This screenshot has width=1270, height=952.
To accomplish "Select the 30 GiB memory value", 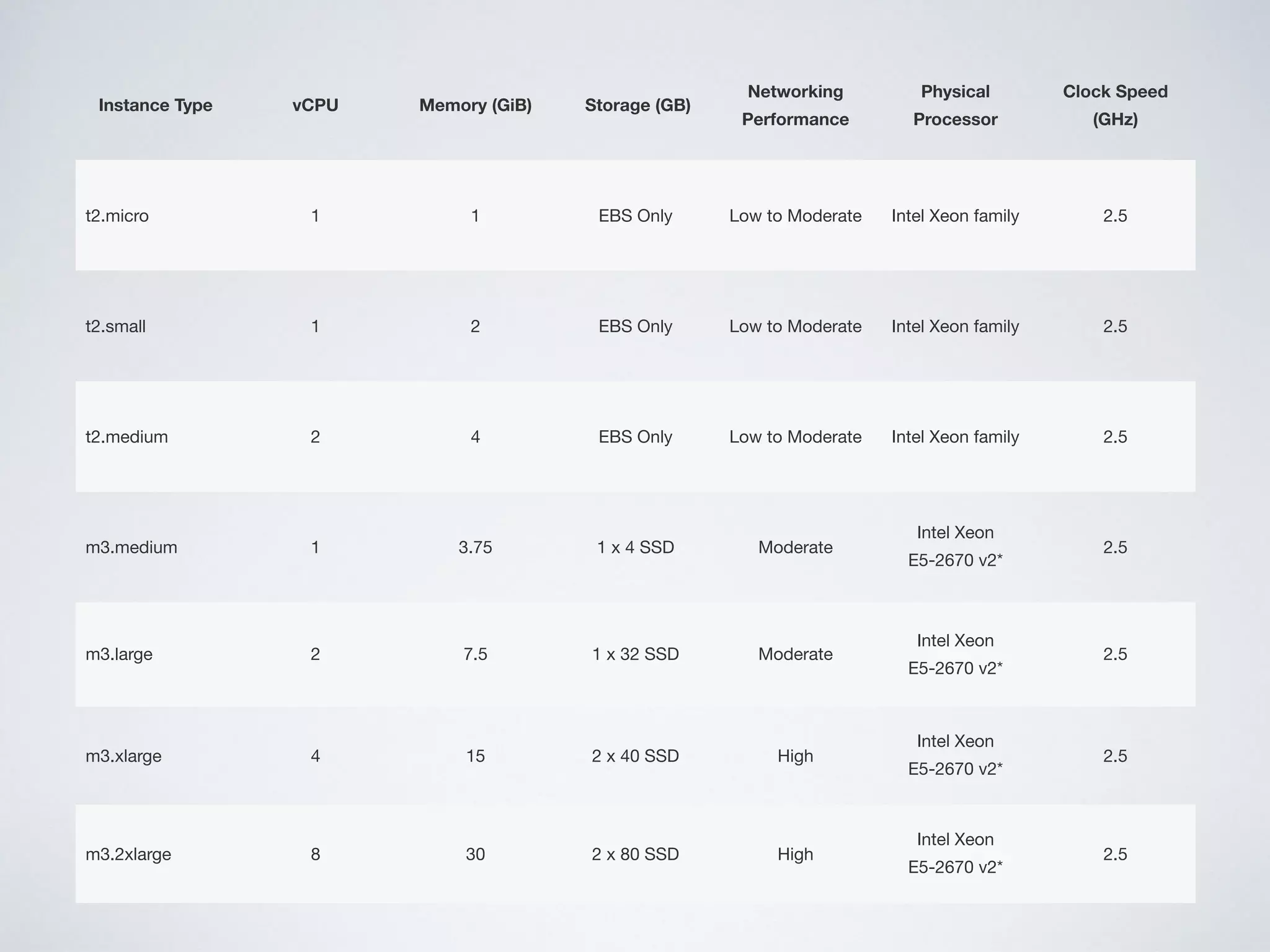I will tap(475, 854).
